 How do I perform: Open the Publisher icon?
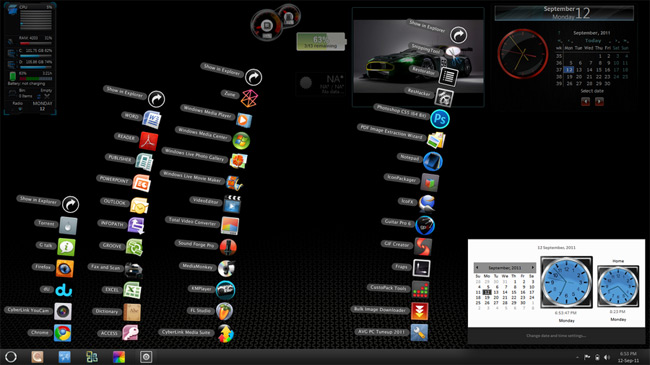(144, 162)
